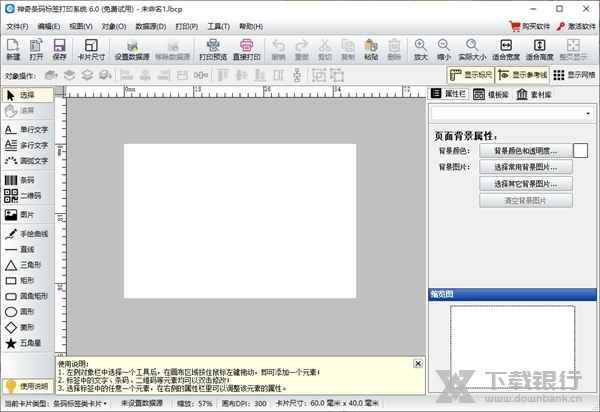Image resolution: width=600 pixels, height=412 pixels.
Task: Toggle 显示参考线 guide lines display
Action: (522, 75)
